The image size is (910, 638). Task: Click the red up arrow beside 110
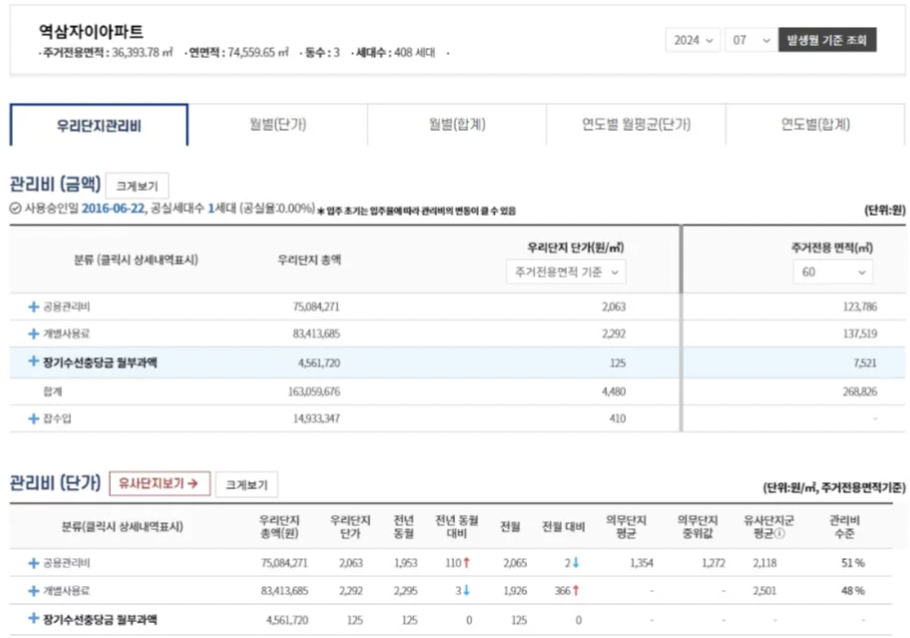pyautogui.click(x=466, y=563)
